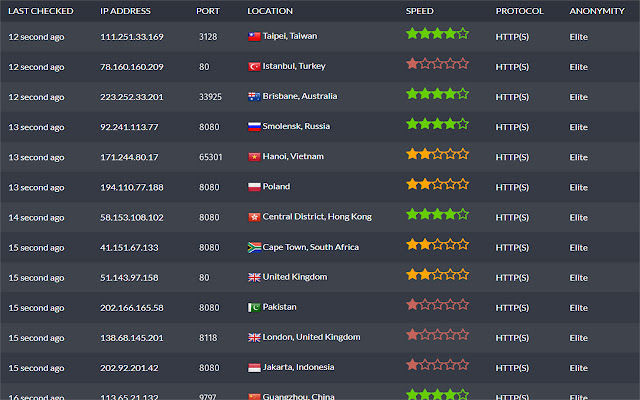Sort by LAST CHECKED column header
The image size is (640, 400).
[x=41, y=11]
